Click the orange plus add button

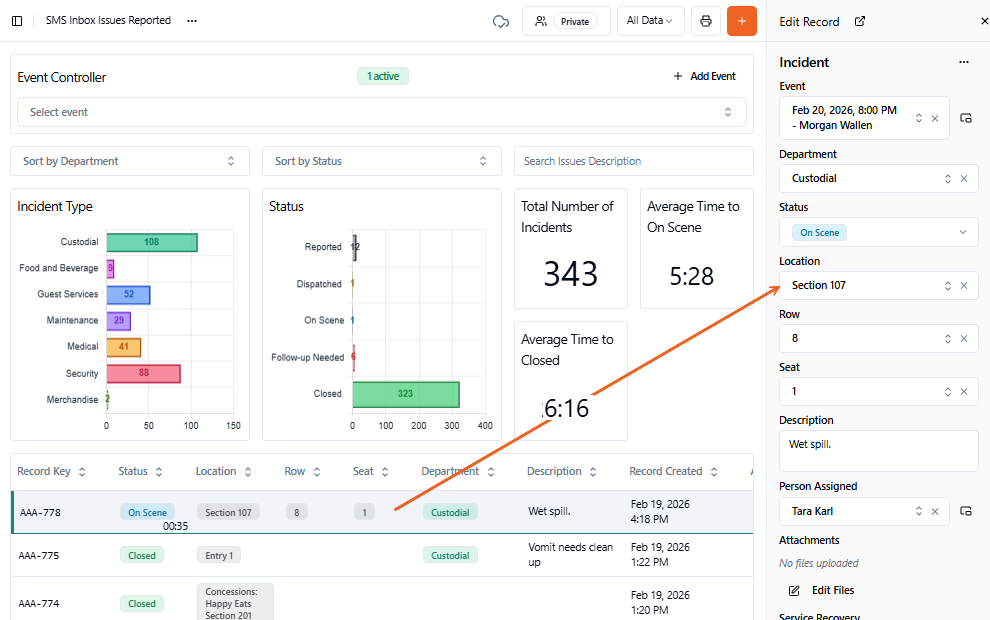click(x=741, y=21)
